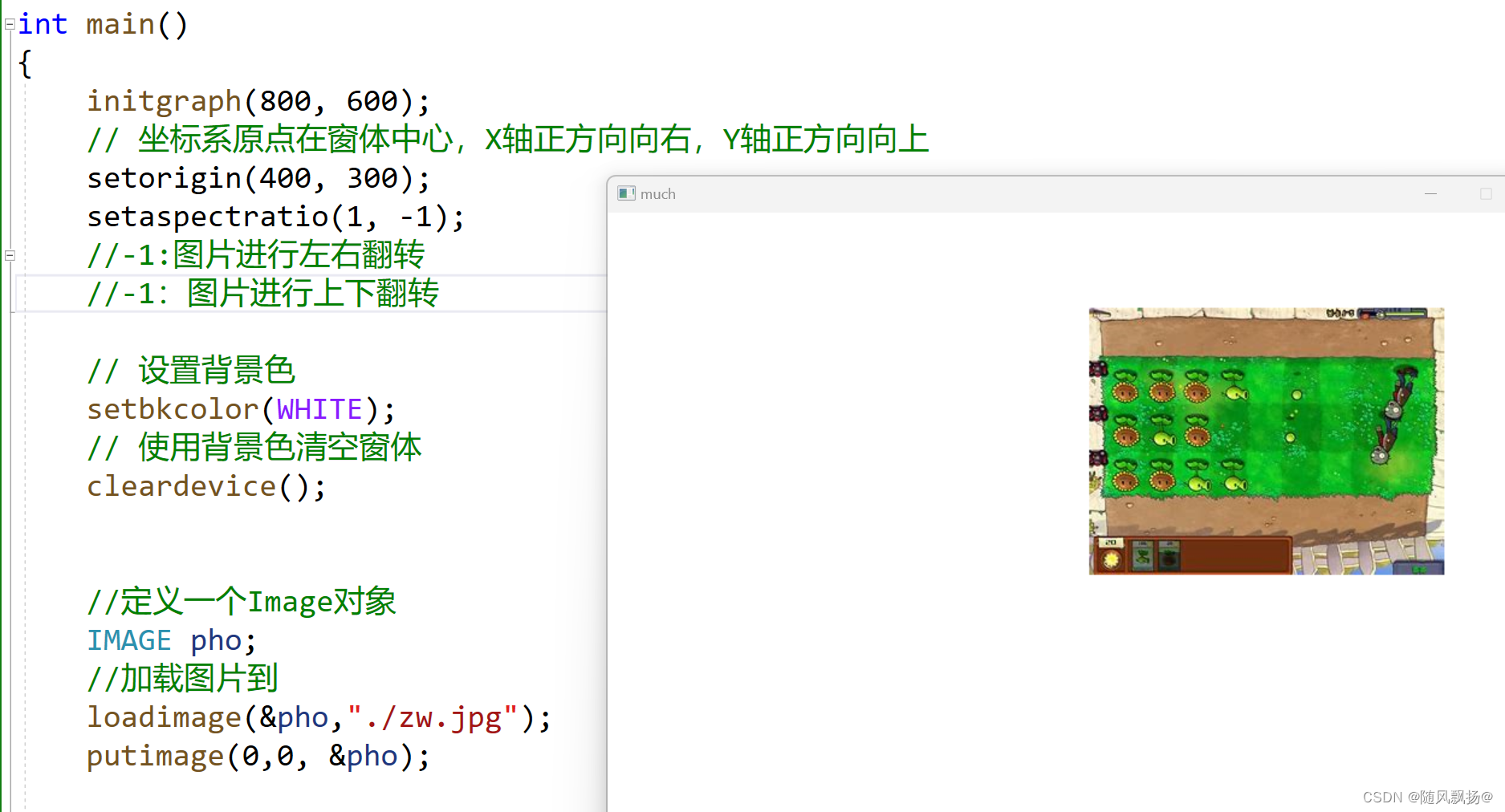Click the IMAGE pho; declaration
1505x812 pixels.
click(172, 640)
